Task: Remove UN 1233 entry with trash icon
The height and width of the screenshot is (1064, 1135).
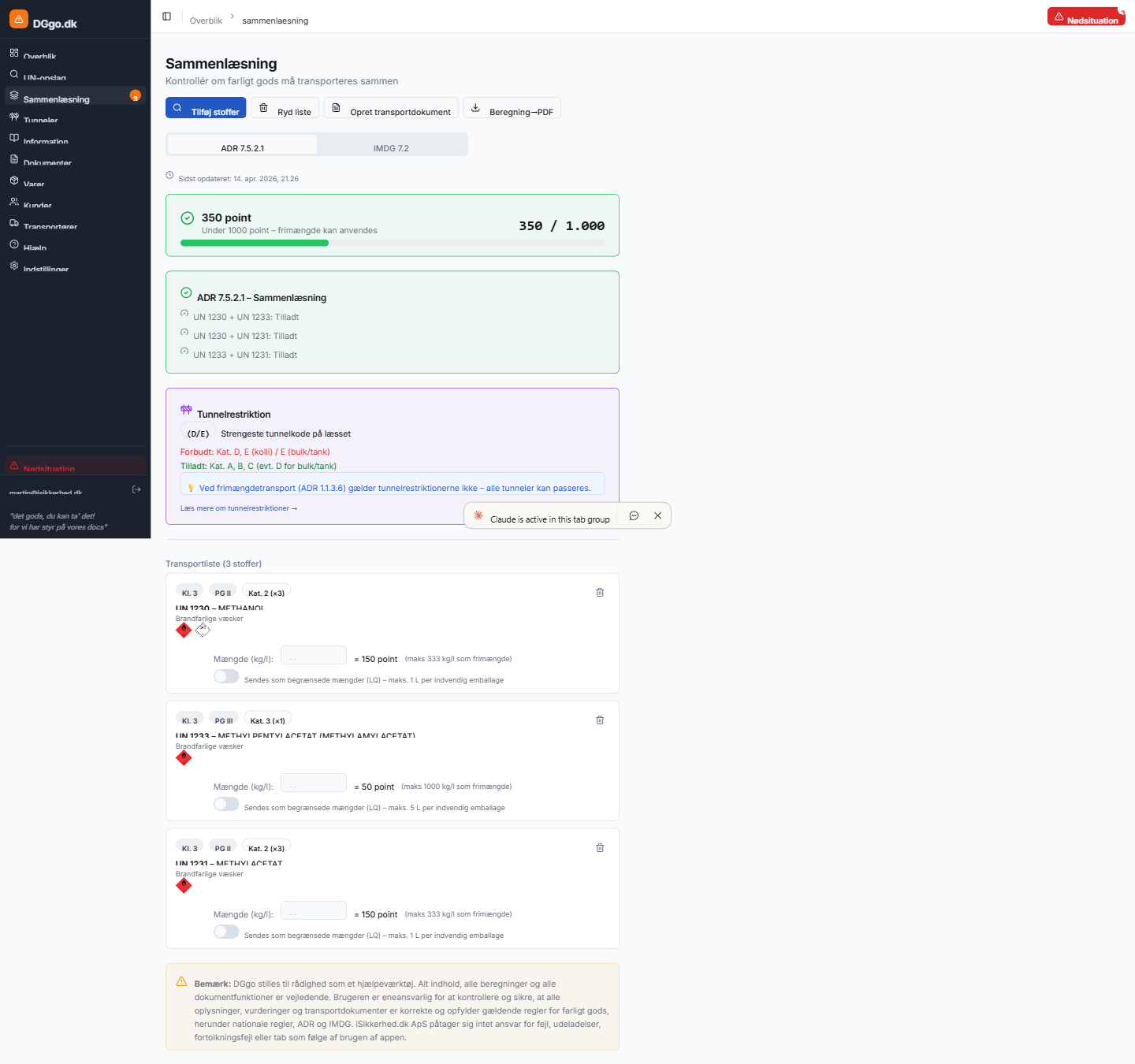Action: 600,720
